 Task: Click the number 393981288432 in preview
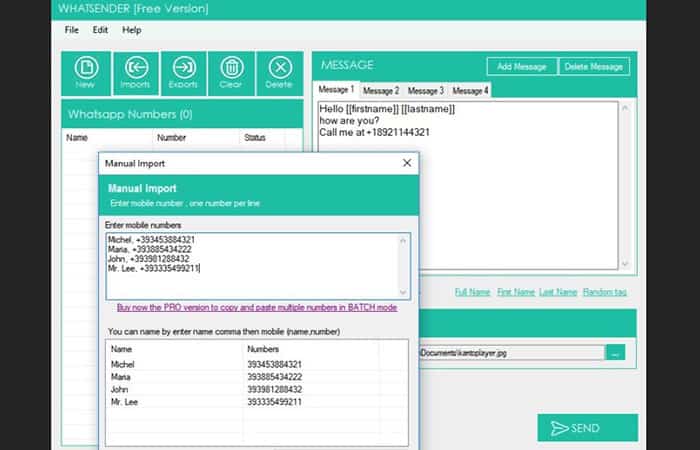point(275,389)
